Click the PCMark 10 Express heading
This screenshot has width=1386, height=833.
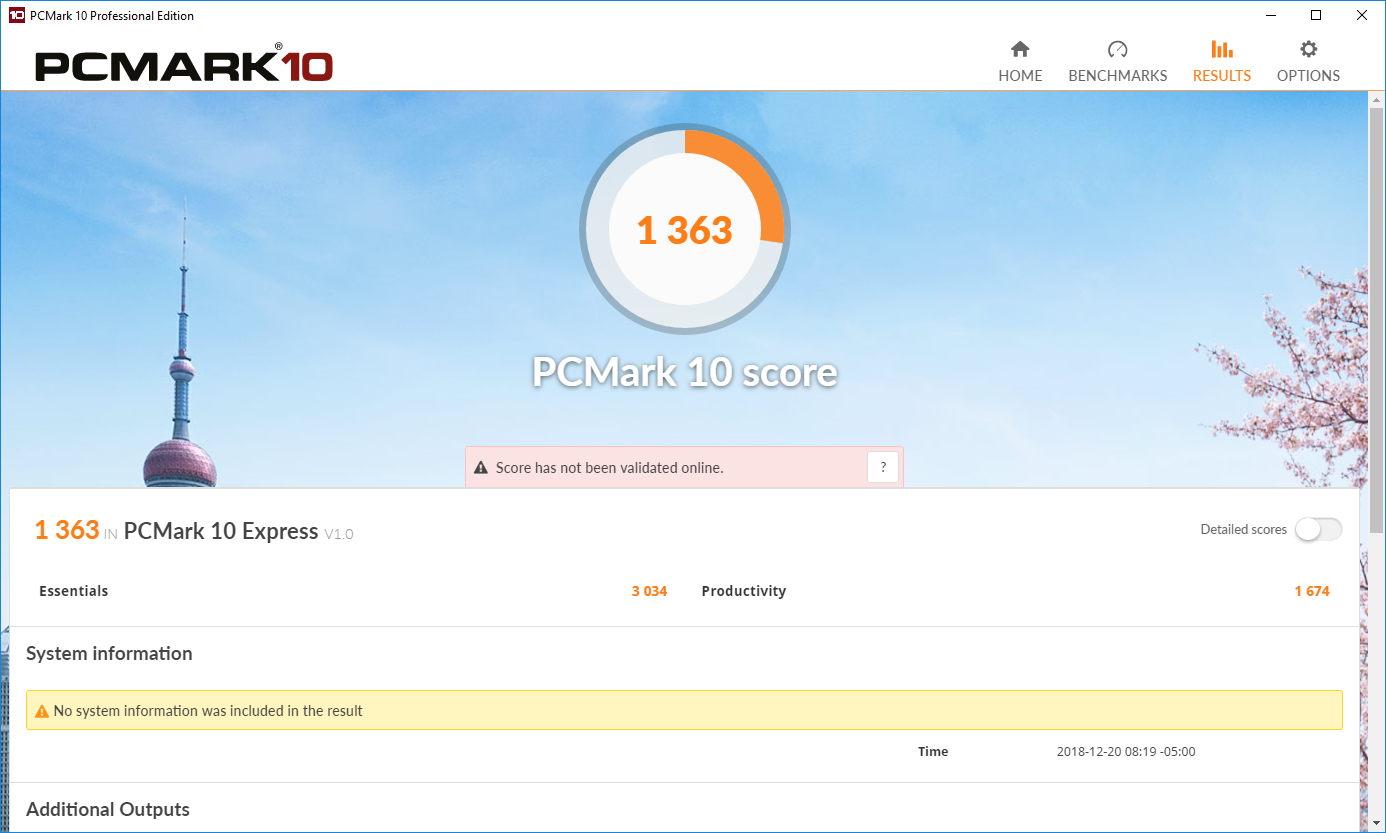click(x=221, y=531)
